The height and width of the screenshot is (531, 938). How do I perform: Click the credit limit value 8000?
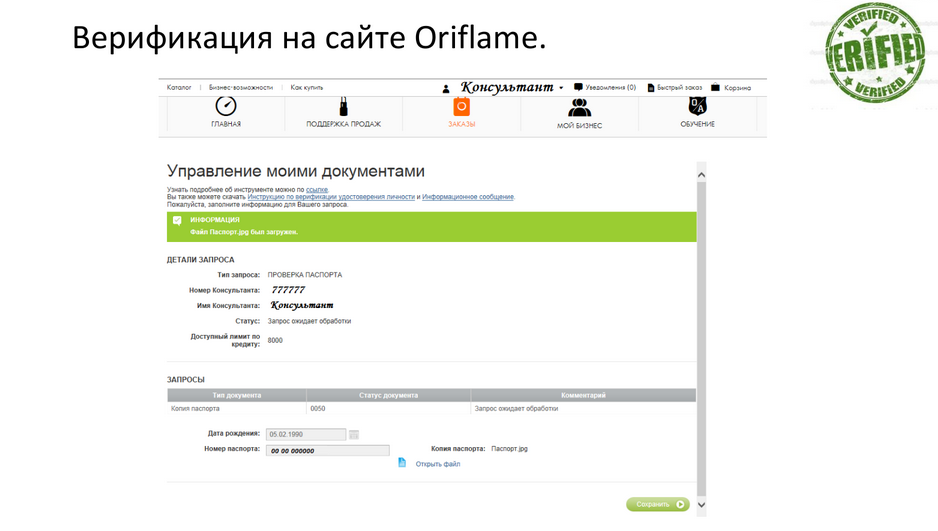pyautogui.click(x=275, y=340)
